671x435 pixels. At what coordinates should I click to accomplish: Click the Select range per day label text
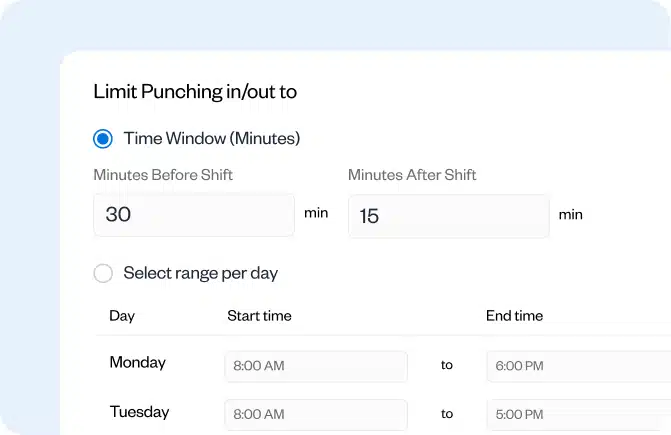pyautogui.click(x=201, y=273)
